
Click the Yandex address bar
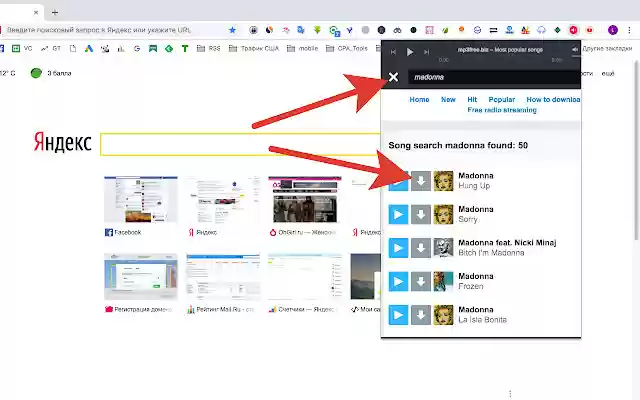[114, 30]
